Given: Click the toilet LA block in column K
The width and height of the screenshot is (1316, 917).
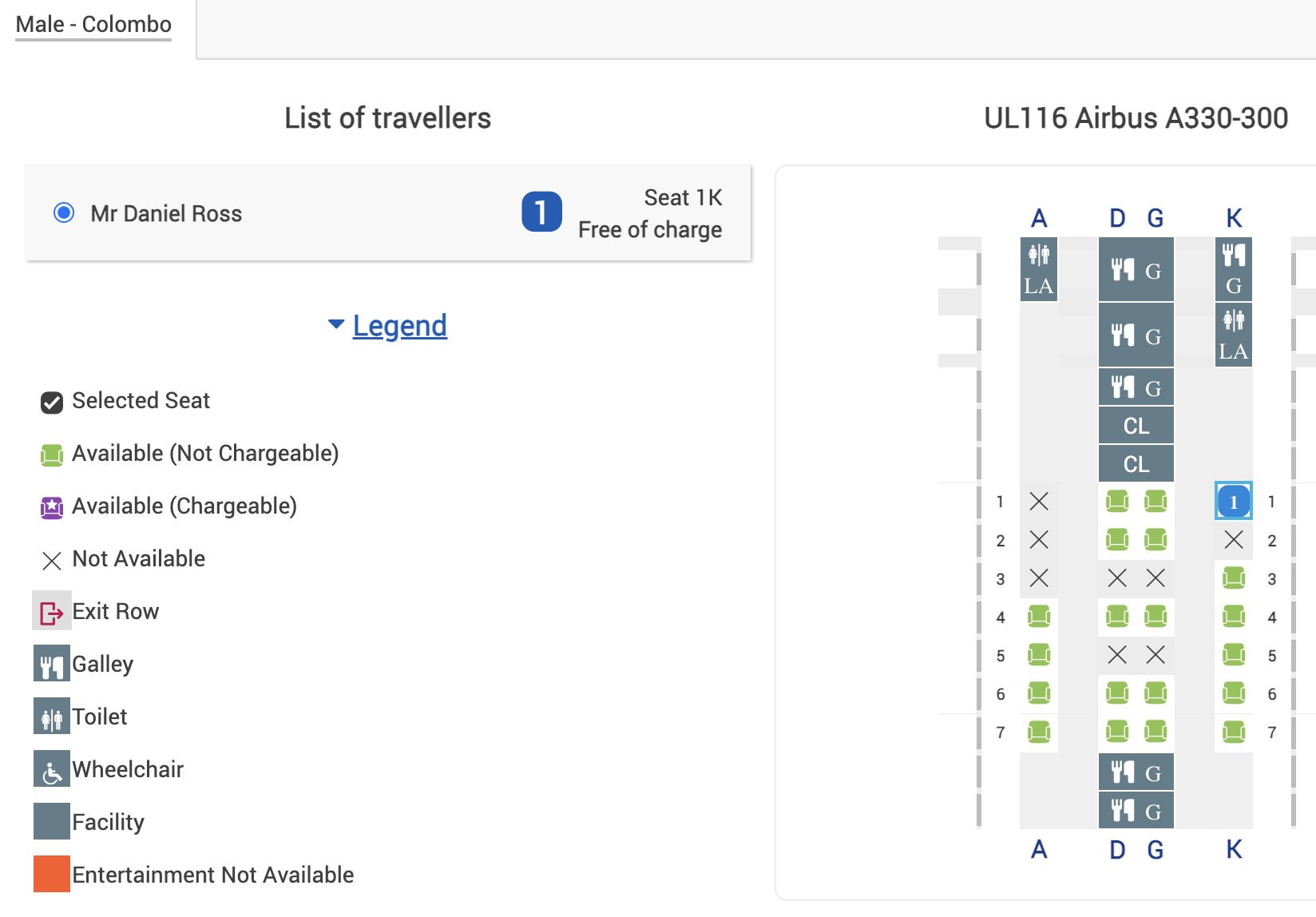Looking at the screenshot, I should (x=1234, y=335).
